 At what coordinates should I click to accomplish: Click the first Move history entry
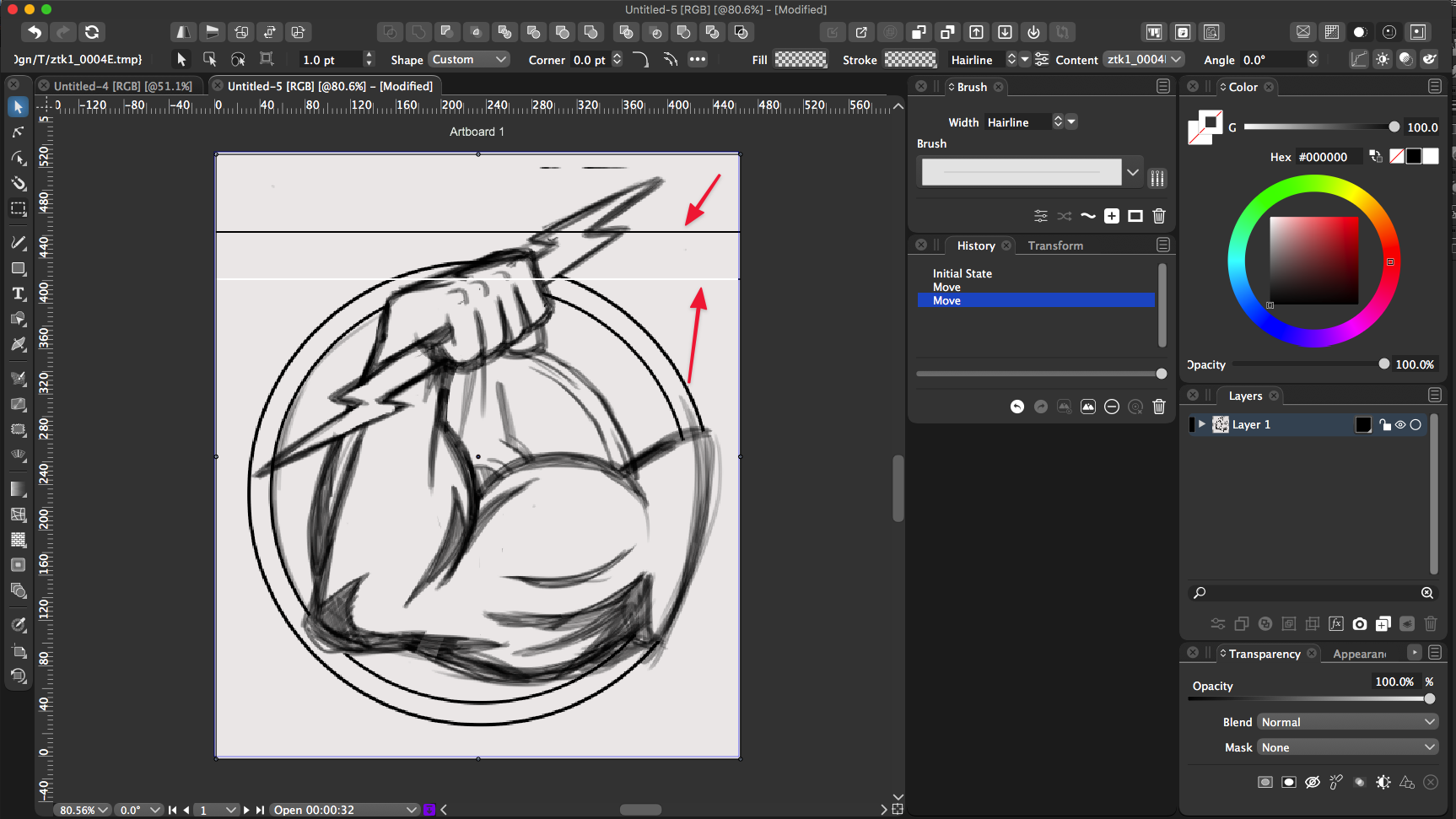tap(946, 287)
